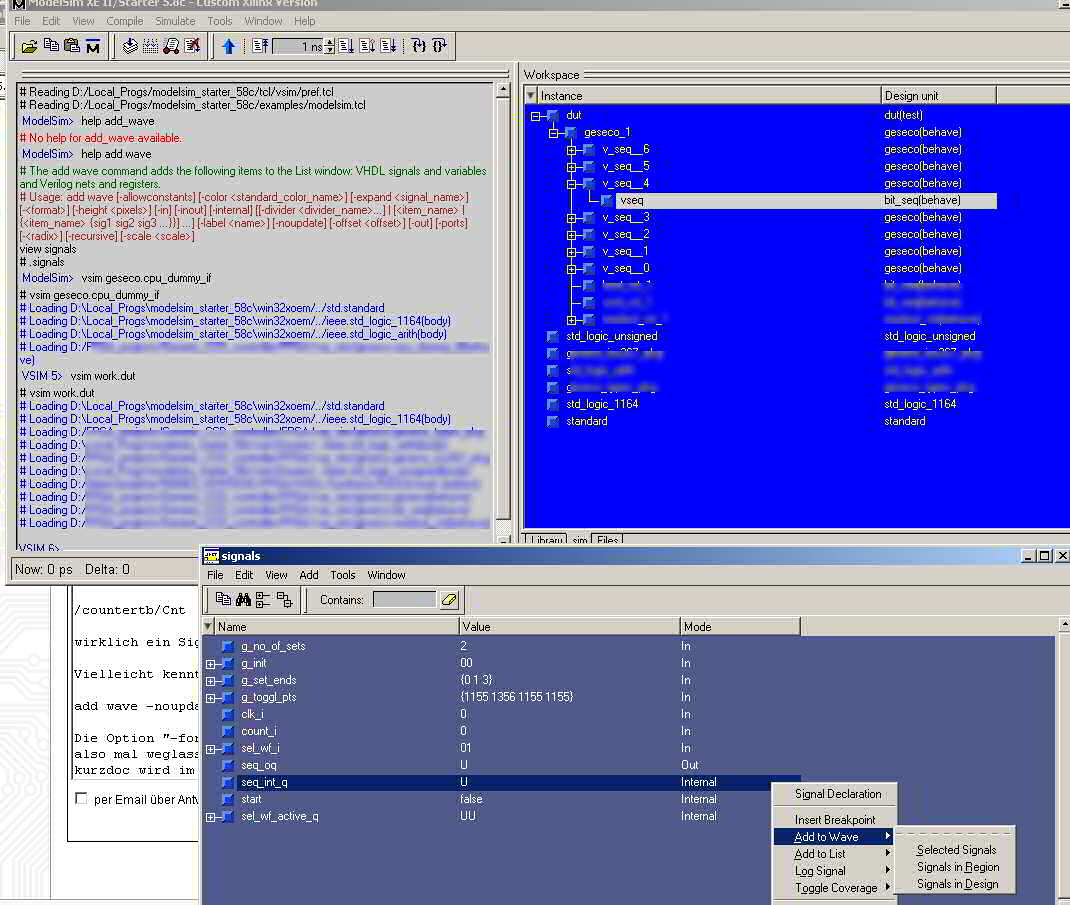Image resolution: width=1070 pixels, height=905 pixels.
Task: Tick the 'per Email über Ant' checkbox
Action: point(81,799)
